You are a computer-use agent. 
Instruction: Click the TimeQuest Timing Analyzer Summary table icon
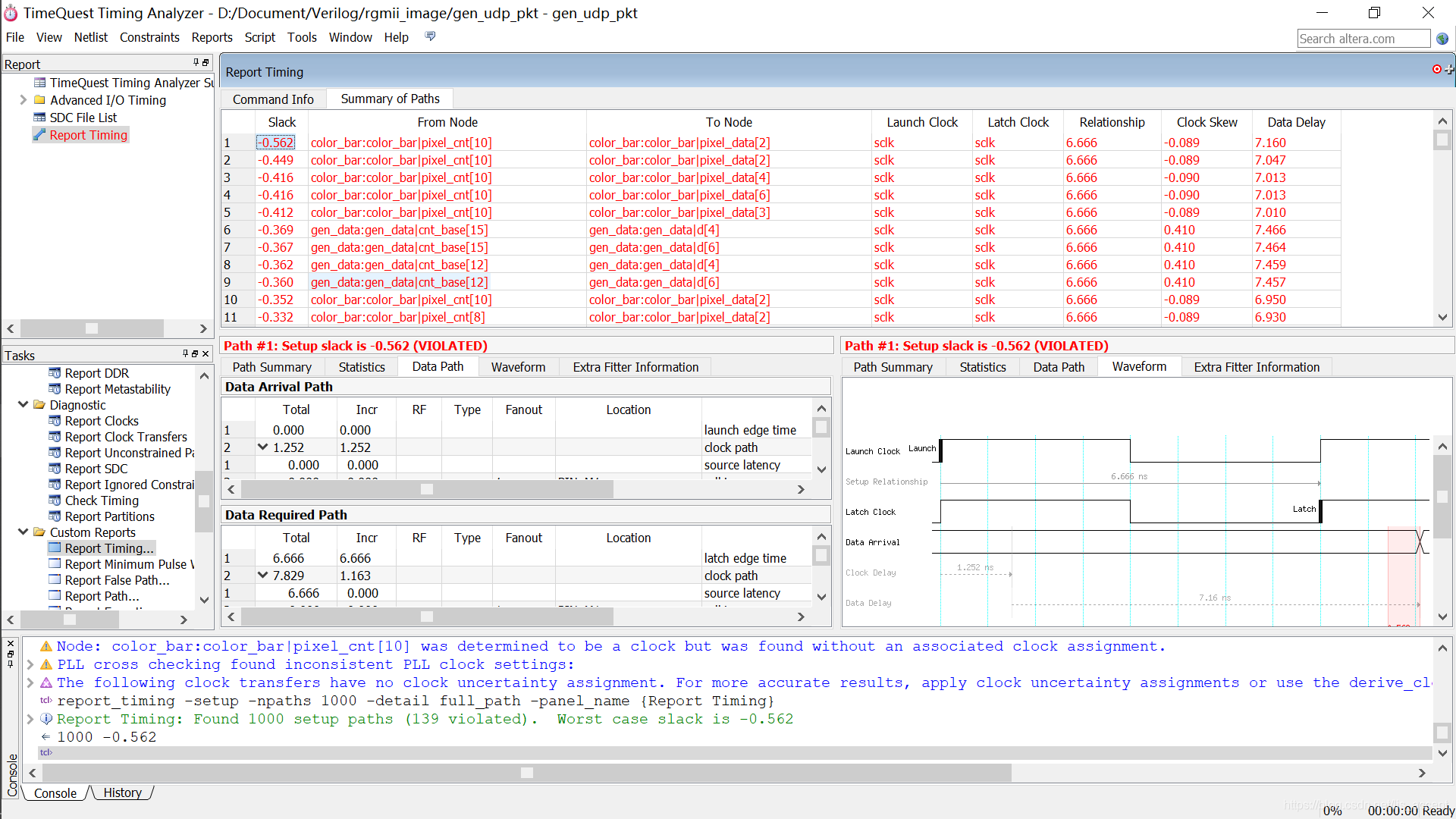(x=39, y=83)
